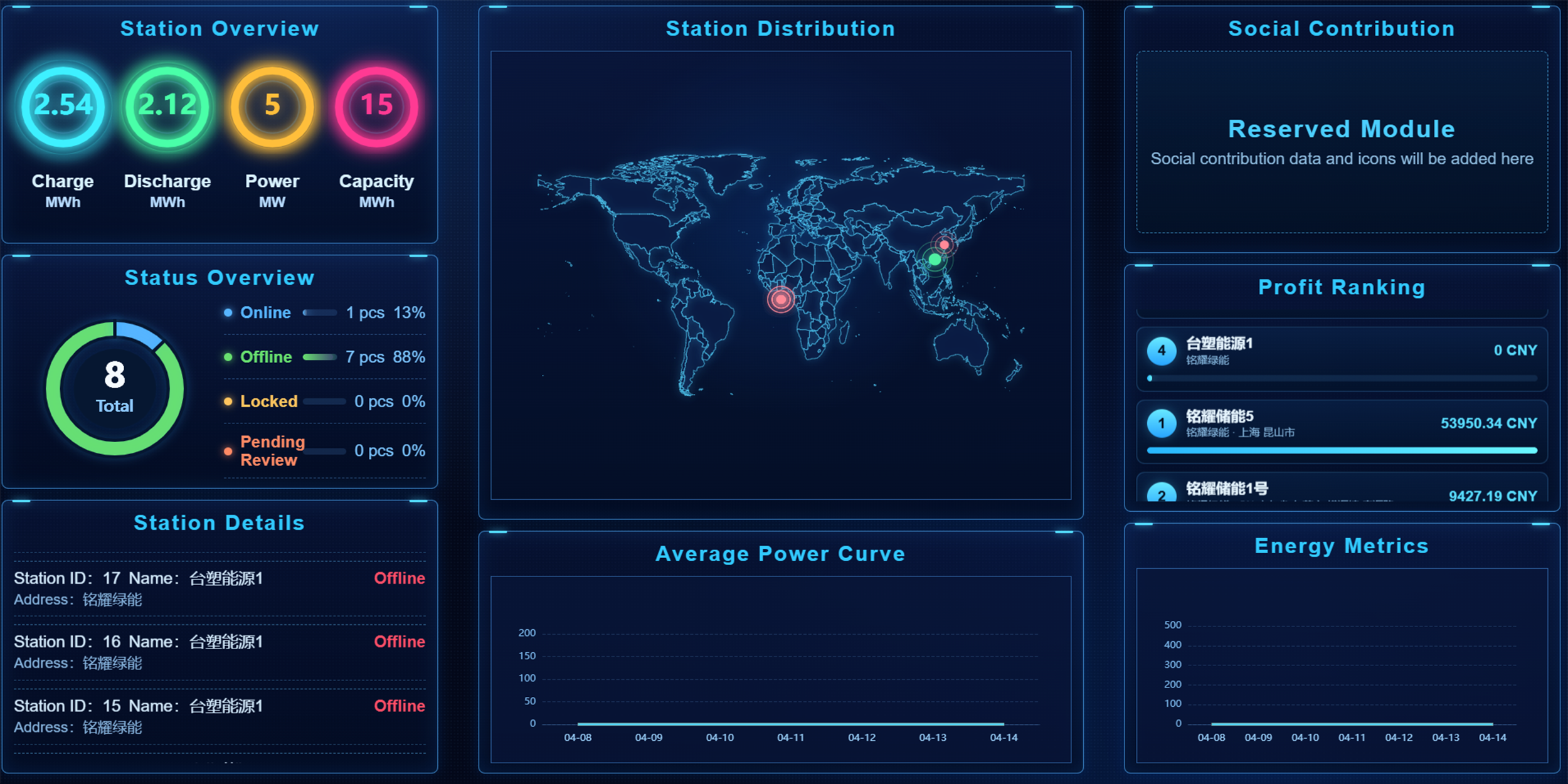Click the cyan Charge 2.54 ring gauge

pos(63,105)
